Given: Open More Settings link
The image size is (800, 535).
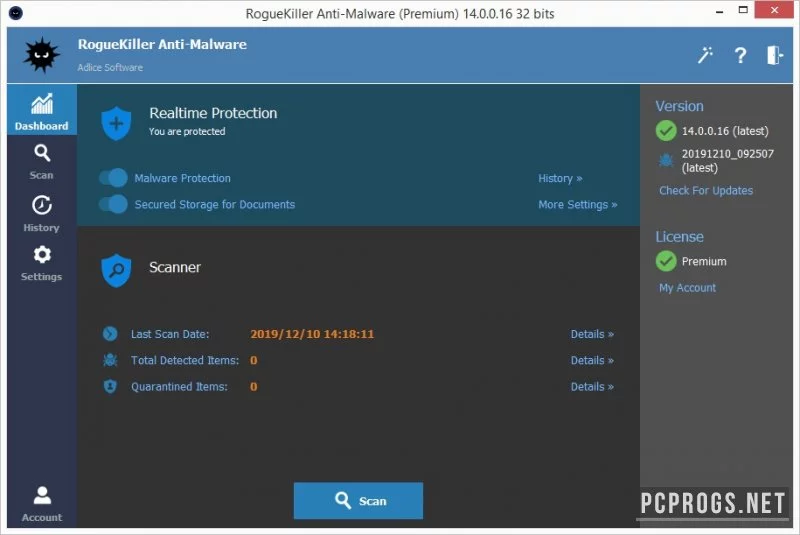Looking at the screenshot, I should tap(578, 205).
